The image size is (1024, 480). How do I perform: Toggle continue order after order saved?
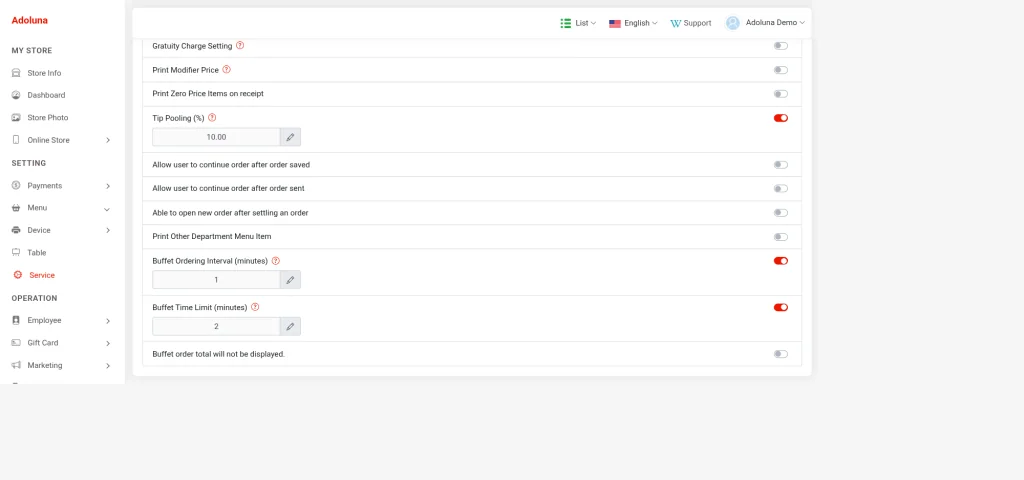click(780, 165)
